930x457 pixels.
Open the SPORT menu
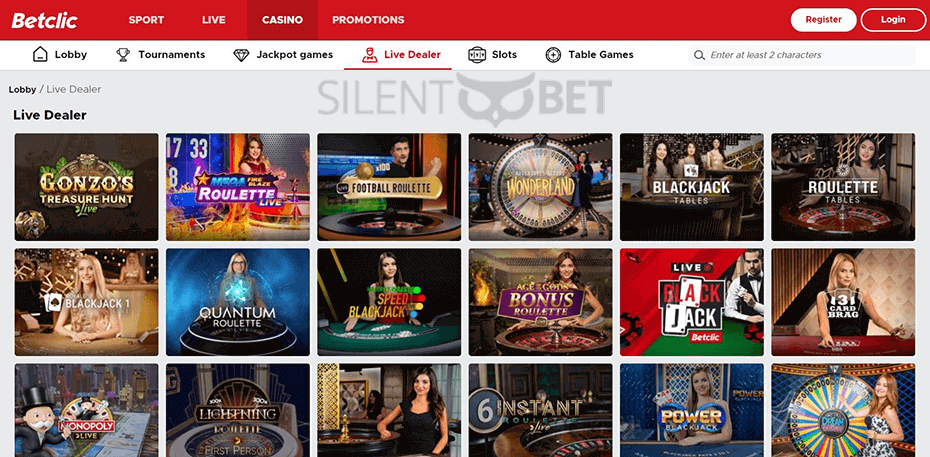click(146, 20)
